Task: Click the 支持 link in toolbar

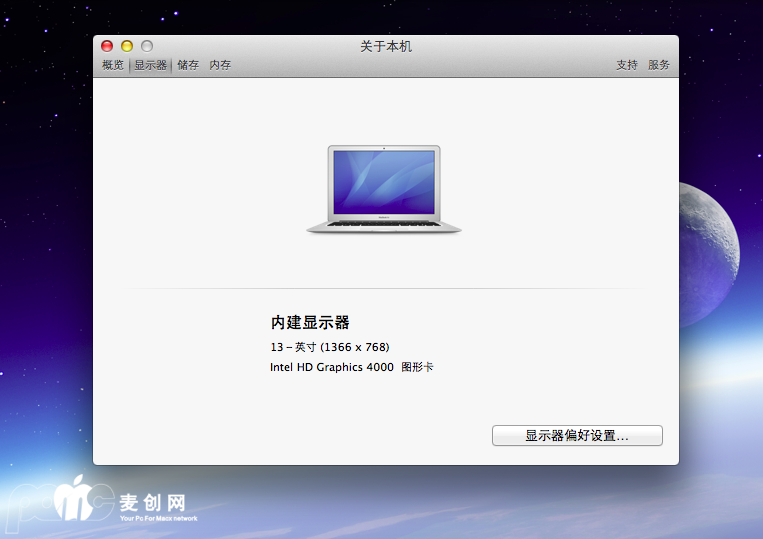Action: 627,65
